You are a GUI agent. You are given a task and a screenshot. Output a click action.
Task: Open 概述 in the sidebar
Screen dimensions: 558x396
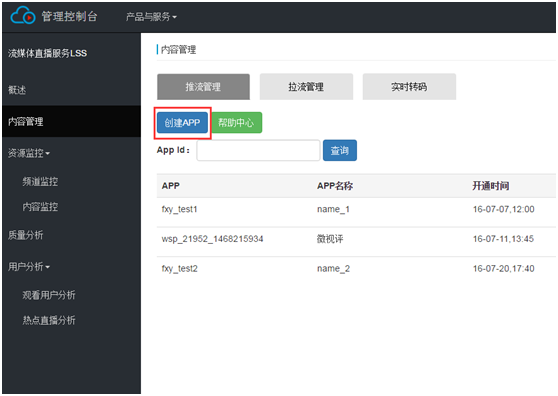pyautogui.click(x=17, y=90)
